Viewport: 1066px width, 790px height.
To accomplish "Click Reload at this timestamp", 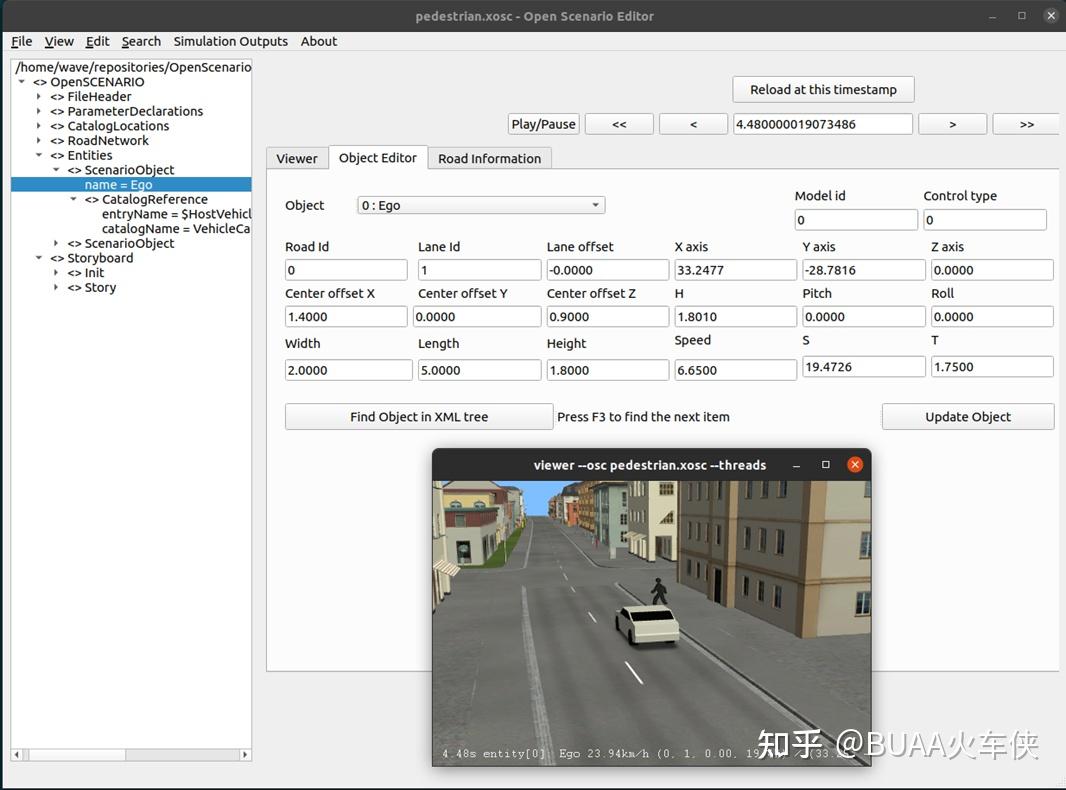I will tap(823, 89).
